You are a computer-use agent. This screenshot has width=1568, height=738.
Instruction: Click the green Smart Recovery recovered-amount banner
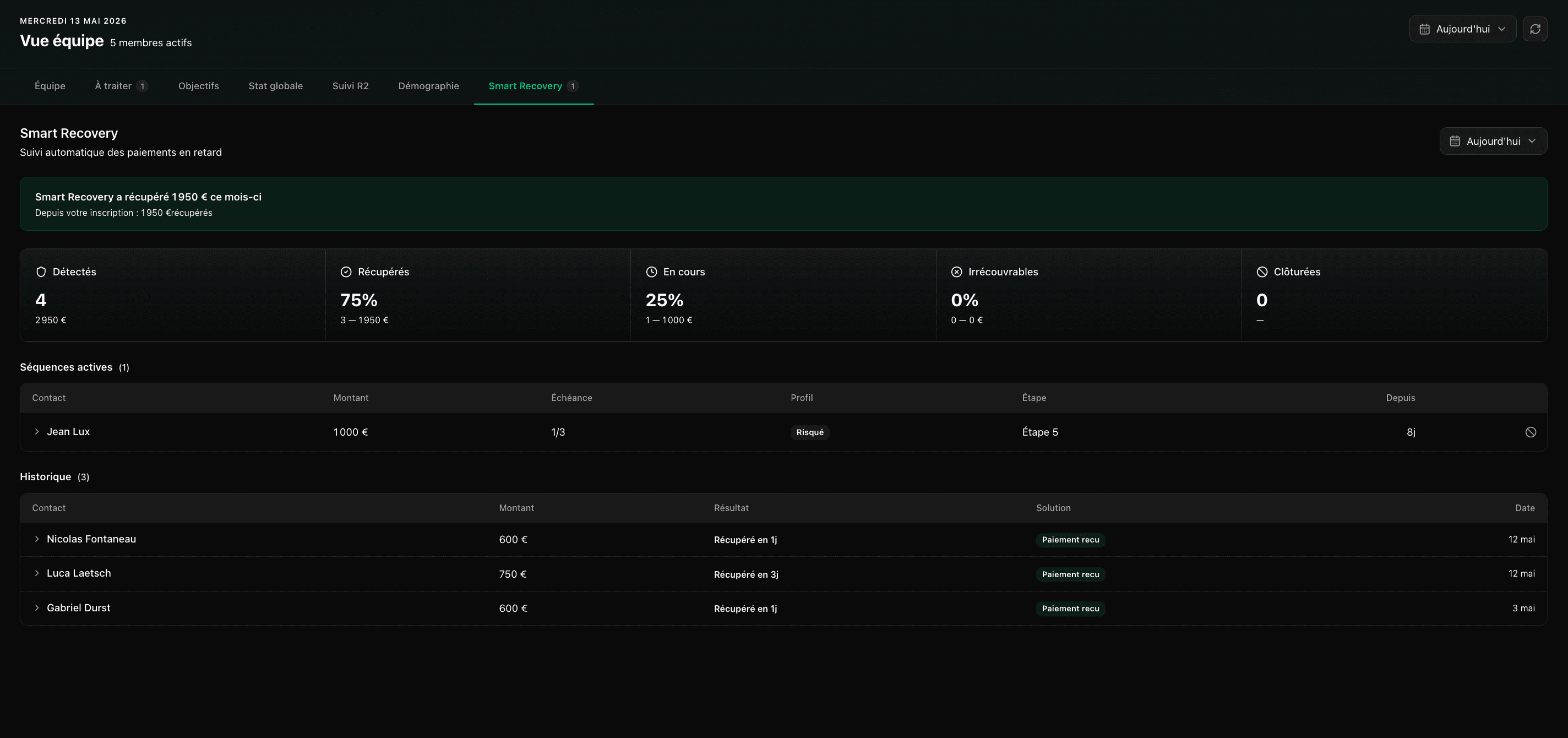[x=783, y=204]
